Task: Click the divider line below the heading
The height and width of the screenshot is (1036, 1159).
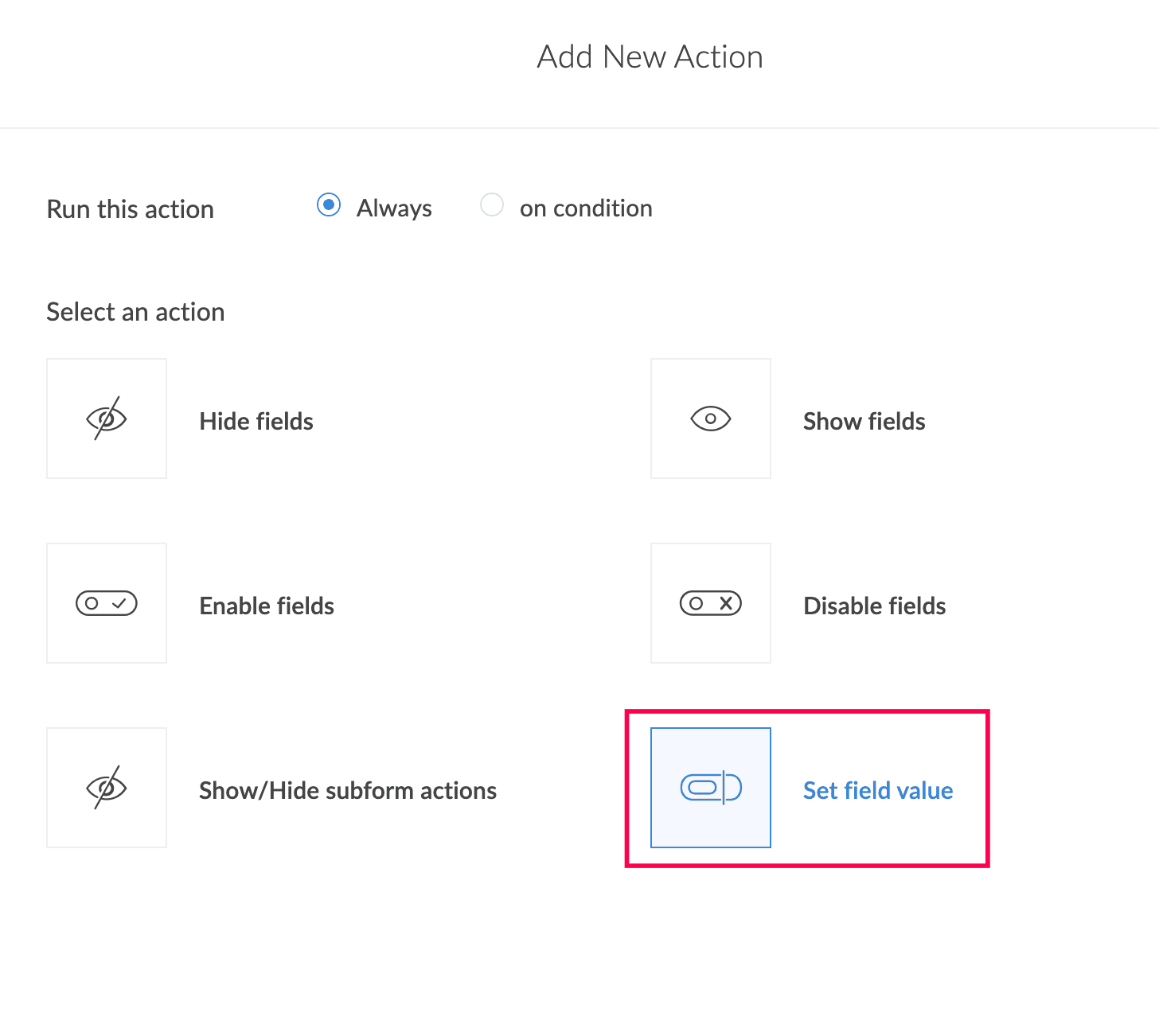Action: 579,127
